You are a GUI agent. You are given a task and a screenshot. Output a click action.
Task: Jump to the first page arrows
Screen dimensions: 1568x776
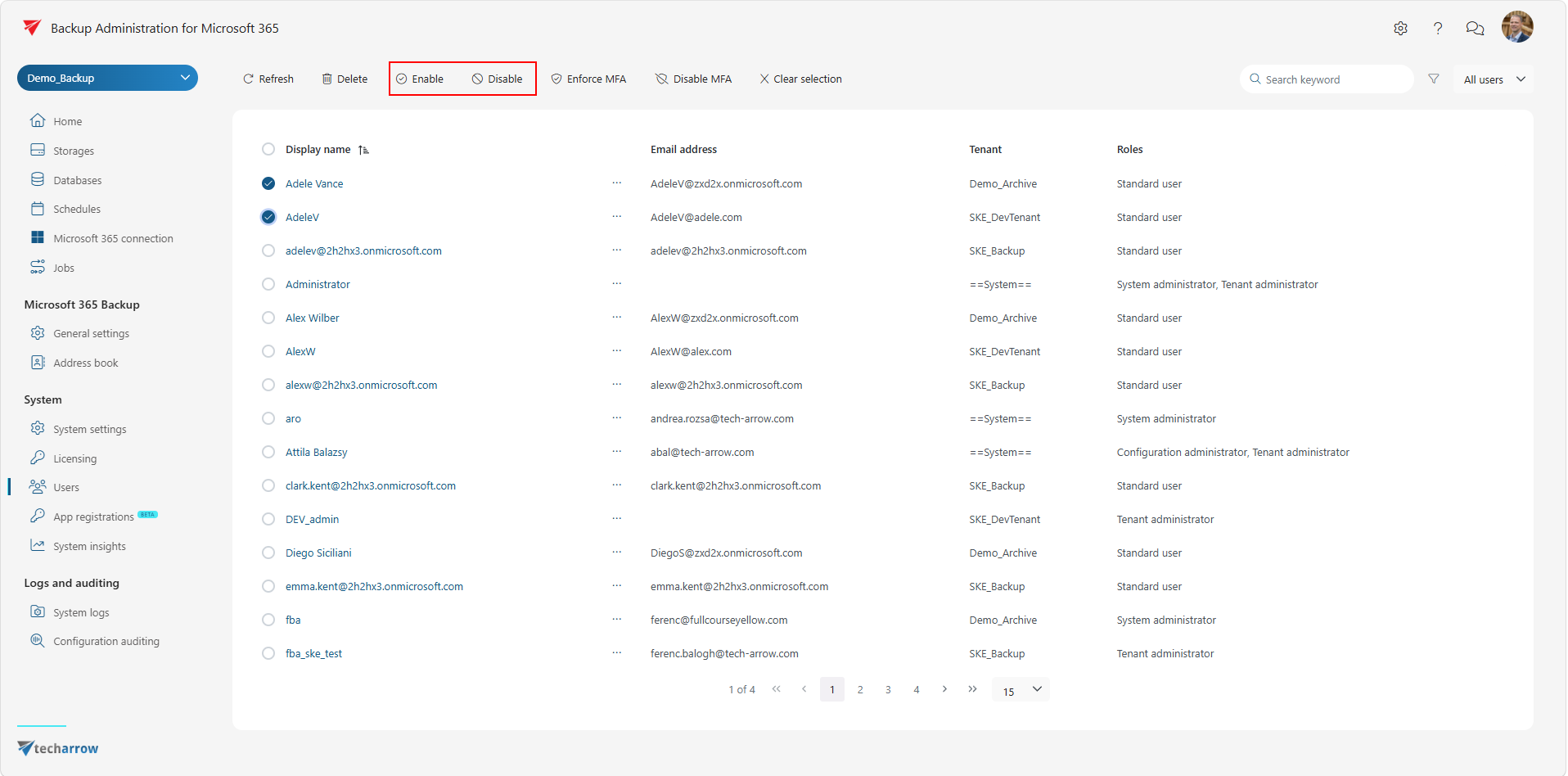[777, 689]
